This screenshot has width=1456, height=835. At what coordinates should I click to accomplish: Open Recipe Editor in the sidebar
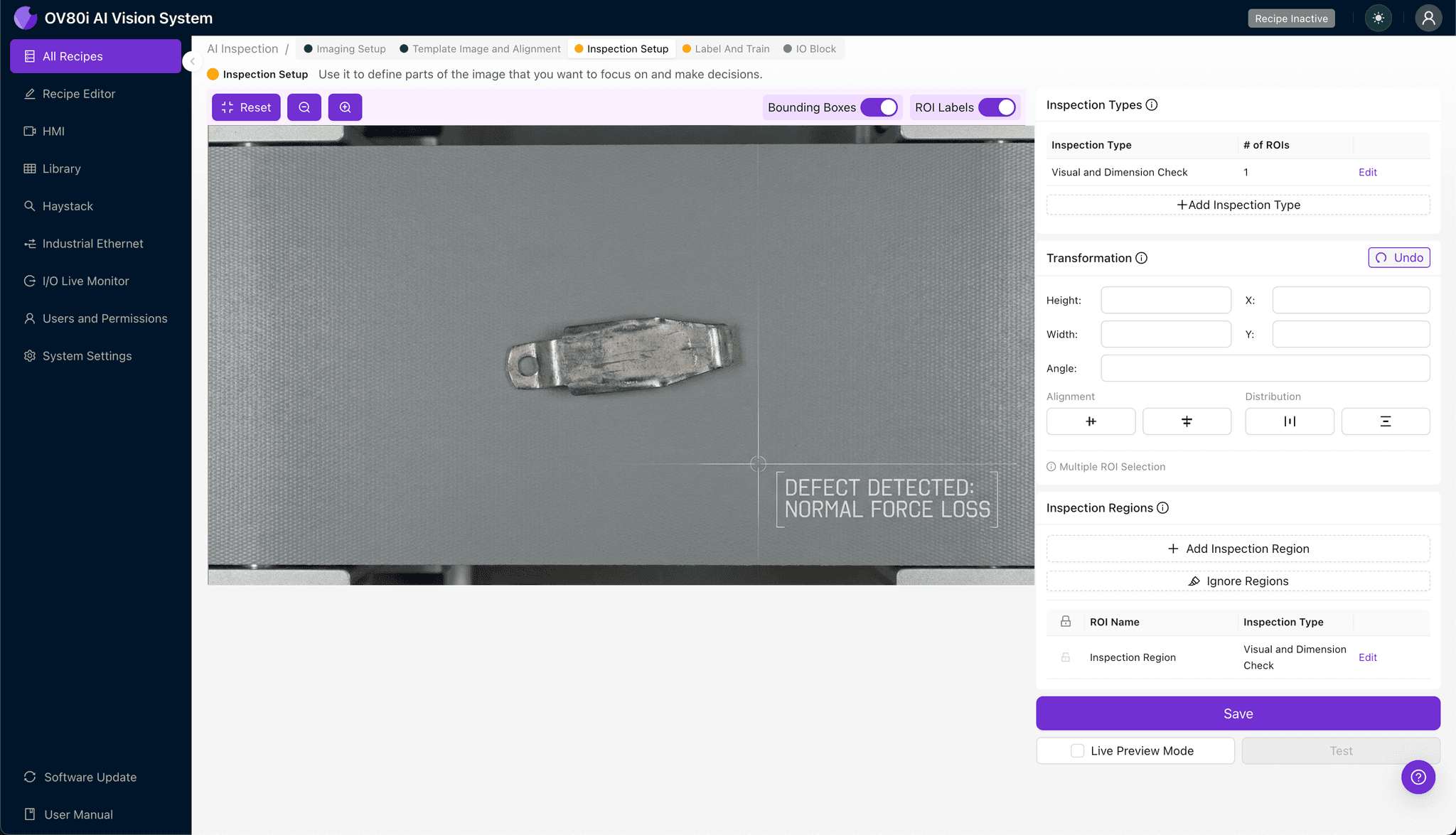(x=95, y=94)
